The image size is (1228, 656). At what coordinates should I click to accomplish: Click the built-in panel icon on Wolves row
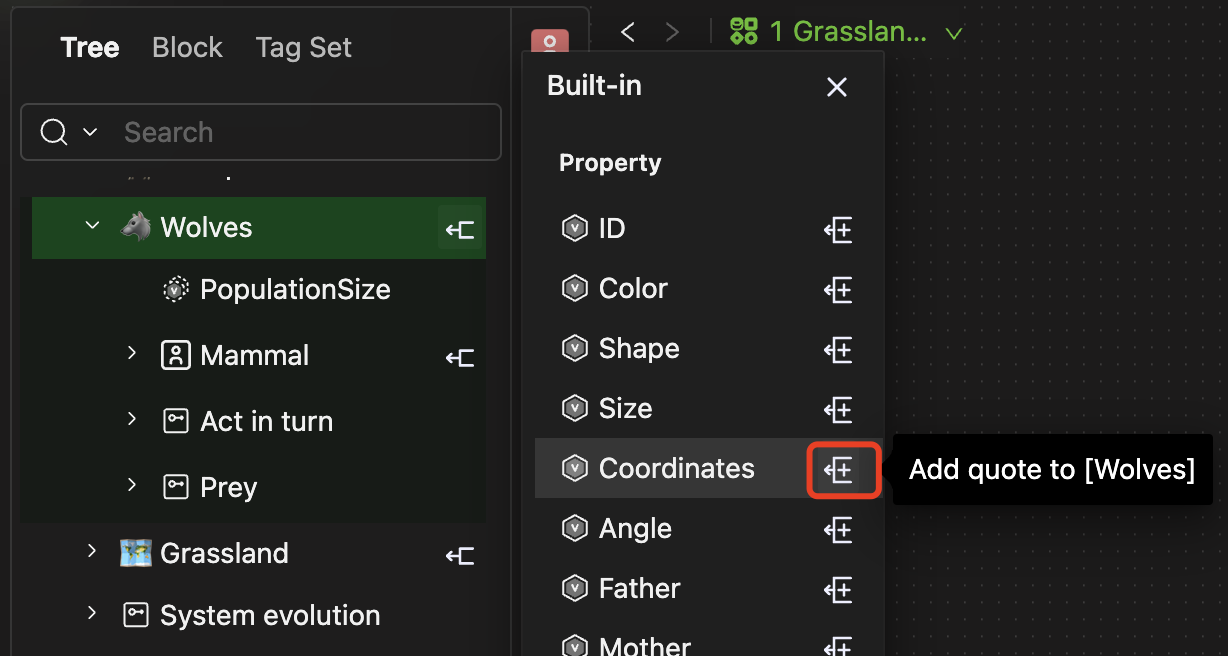click(460, 229)
